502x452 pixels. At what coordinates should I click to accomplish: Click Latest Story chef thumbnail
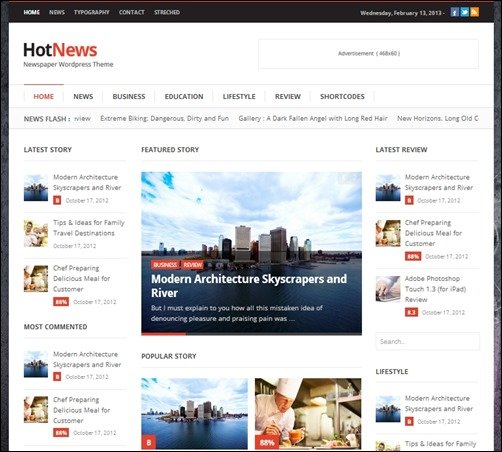point(36,279)
